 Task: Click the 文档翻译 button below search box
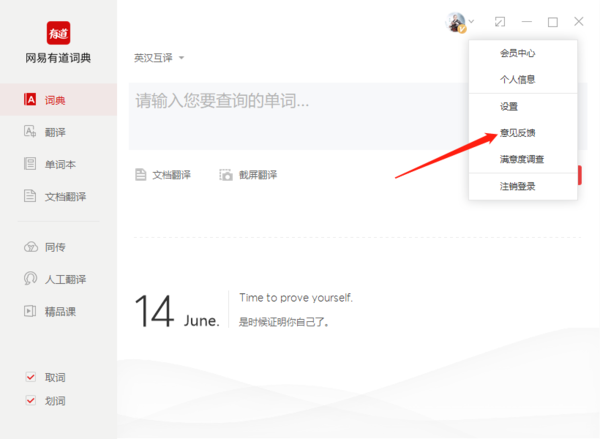tap(163, 175)
